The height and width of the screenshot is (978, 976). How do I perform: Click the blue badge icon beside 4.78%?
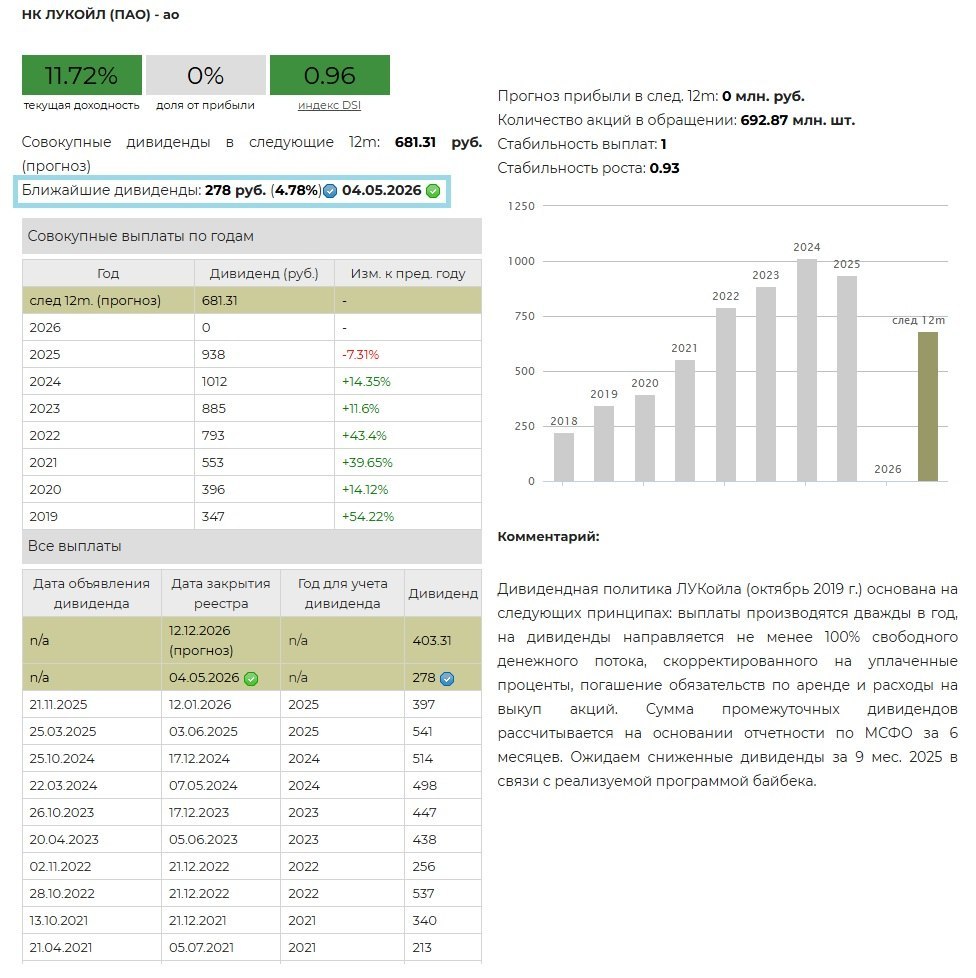[x=330, y=191]
